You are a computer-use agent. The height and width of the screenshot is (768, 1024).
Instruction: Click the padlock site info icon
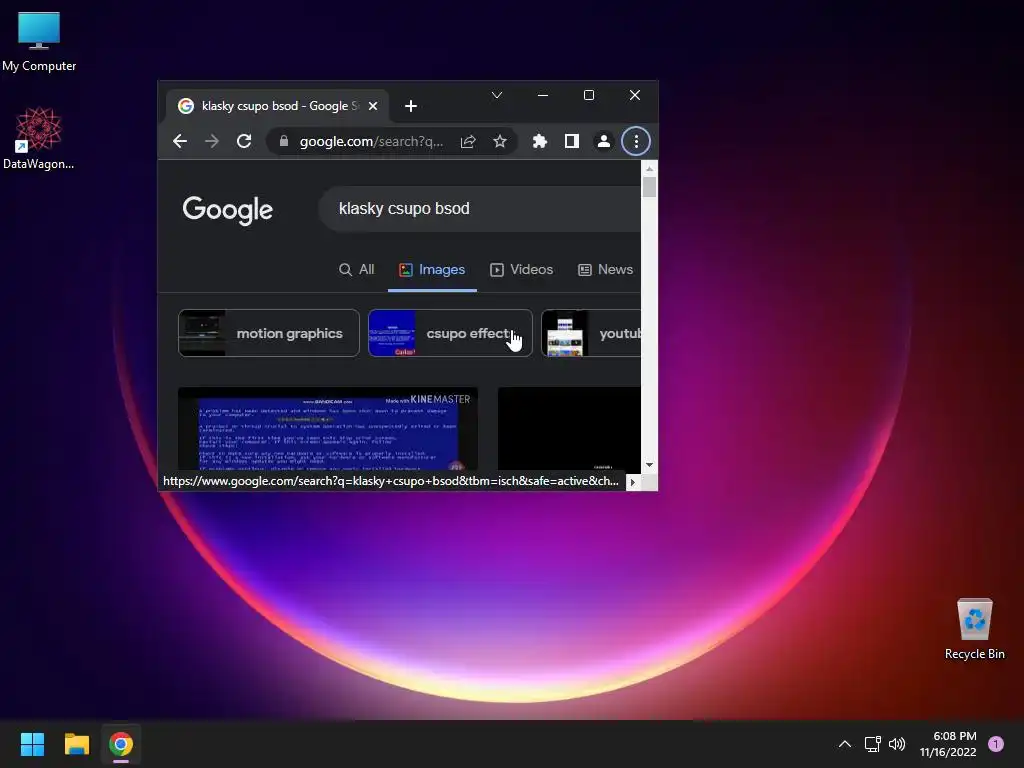[283, 141]
